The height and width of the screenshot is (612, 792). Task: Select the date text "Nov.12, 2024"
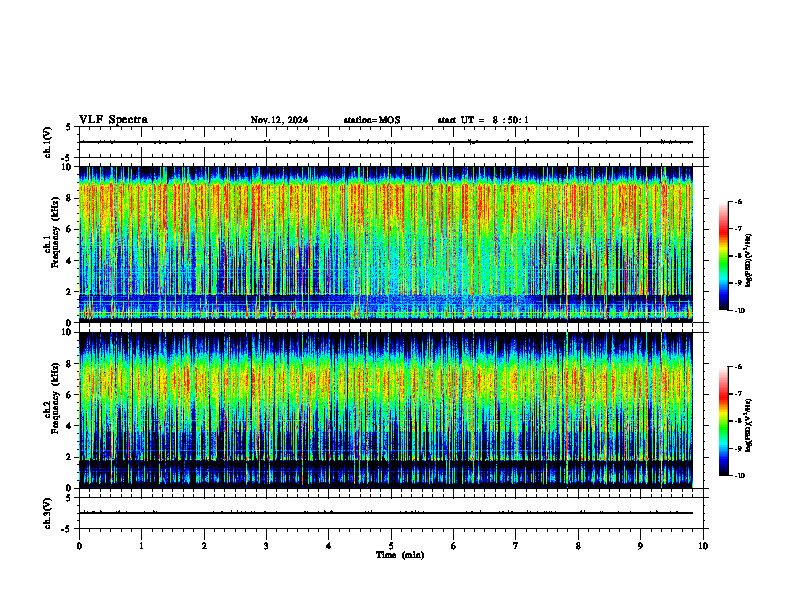(279, 120)
